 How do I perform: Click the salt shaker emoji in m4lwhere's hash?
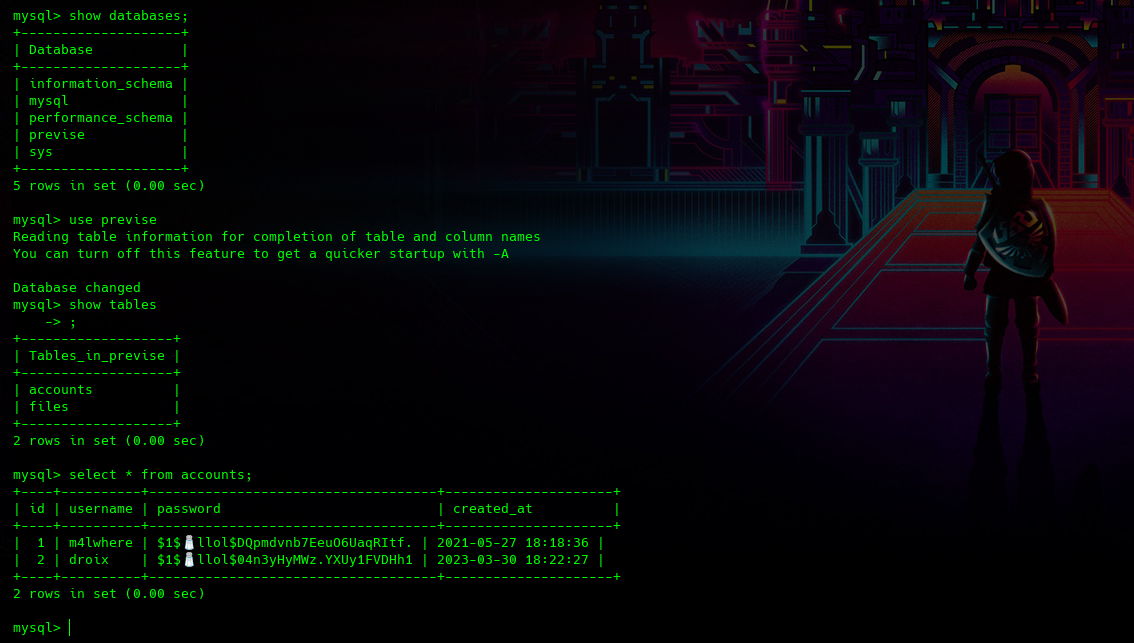pos(188,543)
